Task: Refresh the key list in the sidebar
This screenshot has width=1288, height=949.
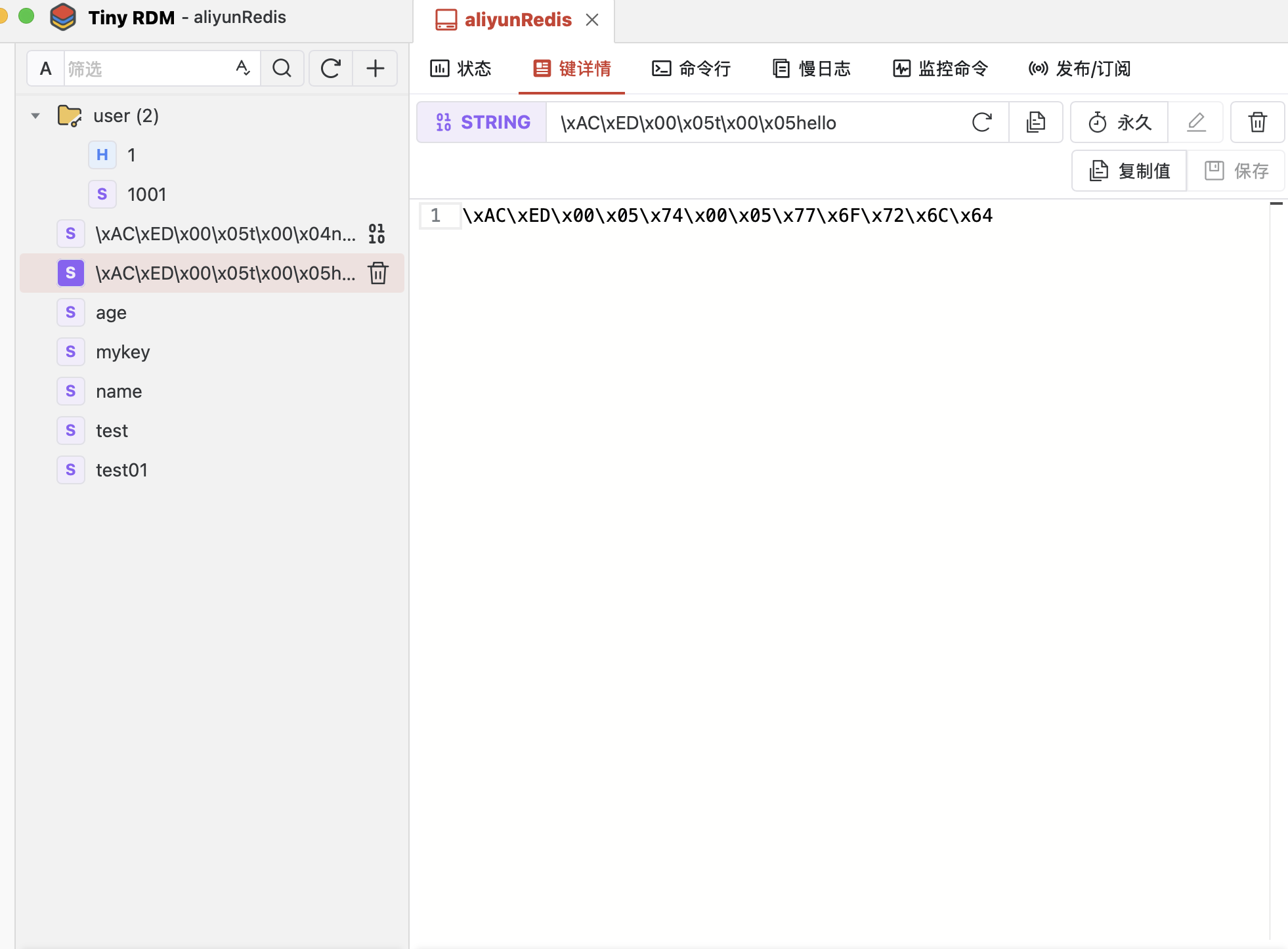Action: (x=330, y=68)
